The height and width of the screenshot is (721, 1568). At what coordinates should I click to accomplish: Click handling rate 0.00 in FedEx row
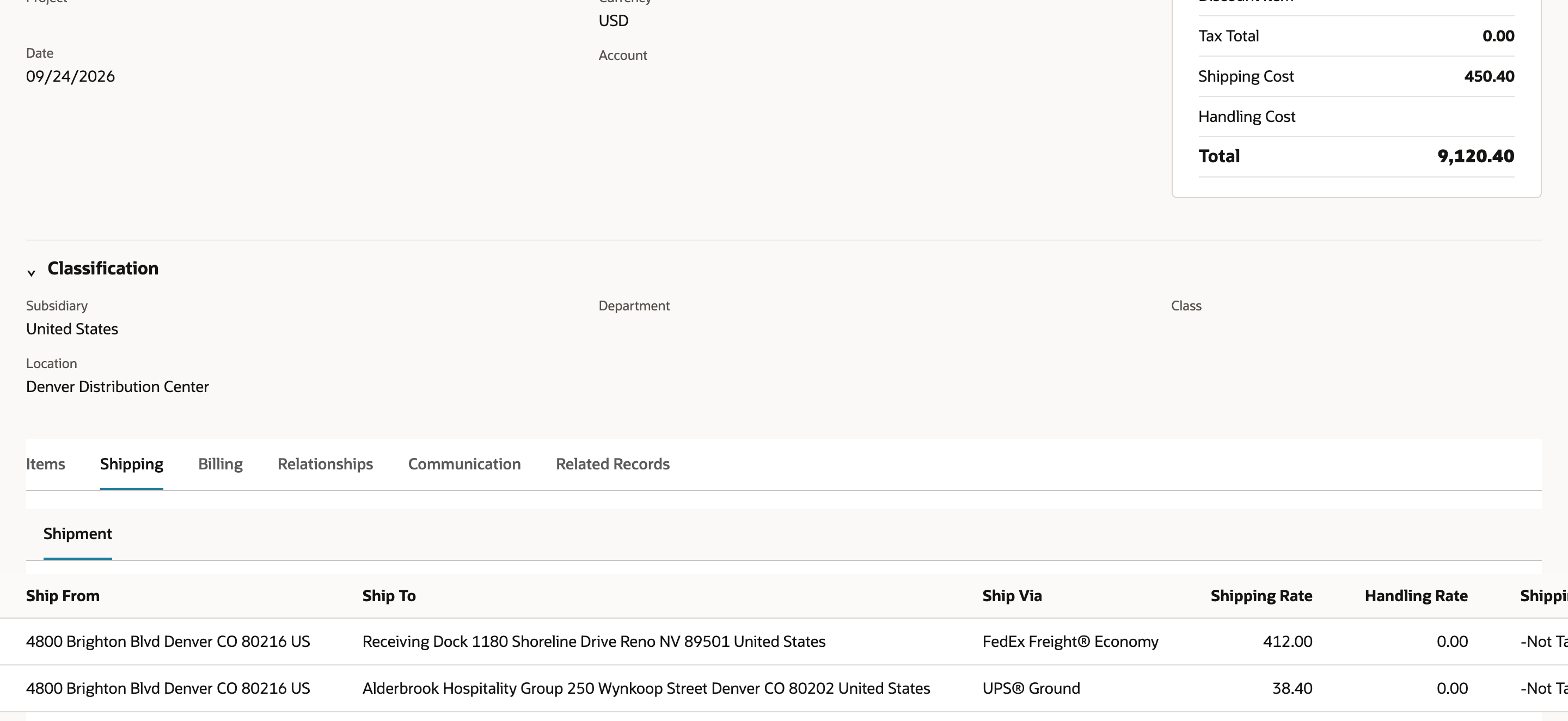(1451, 642)
